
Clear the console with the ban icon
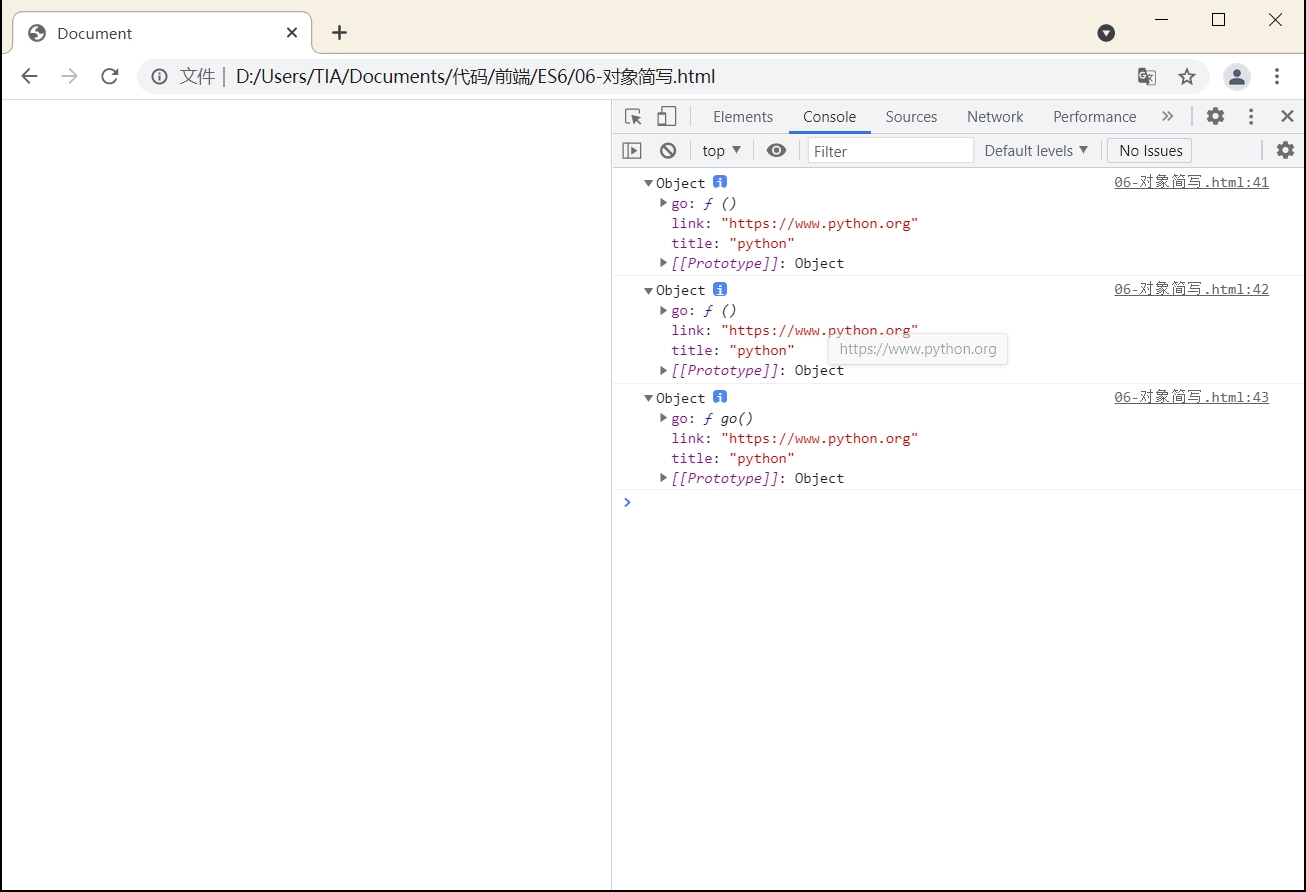click(x=668, y=150)
